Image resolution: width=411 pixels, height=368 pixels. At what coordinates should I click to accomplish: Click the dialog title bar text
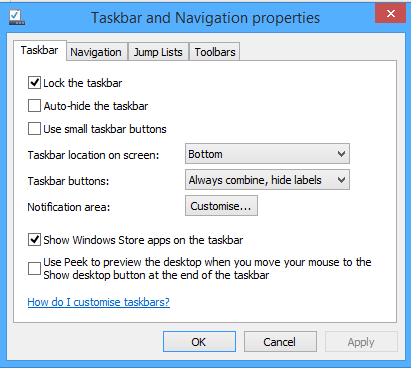point(206,18)
